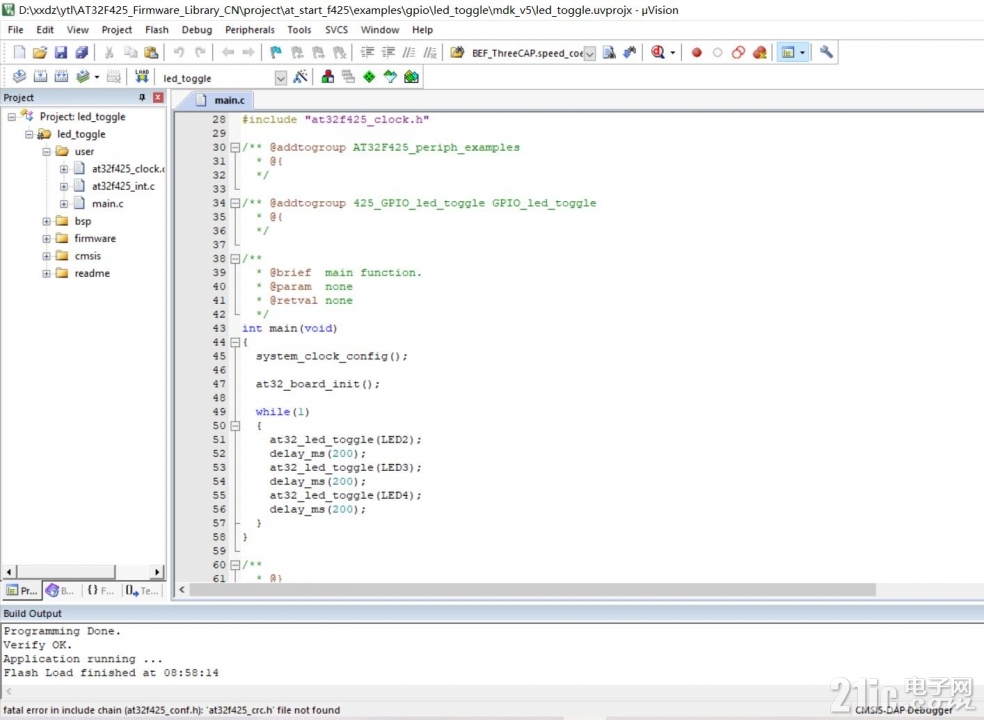Build target icon in build toolbar
The height and width of the screenshot is (720, 984).
pyautogui.click(x=40, y=77)
